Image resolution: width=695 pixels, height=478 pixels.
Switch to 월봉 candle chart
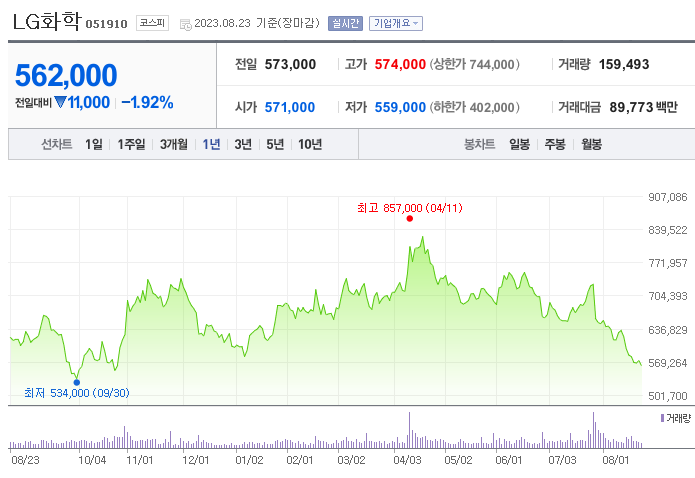pyautogui.click(x=591, y=144)
